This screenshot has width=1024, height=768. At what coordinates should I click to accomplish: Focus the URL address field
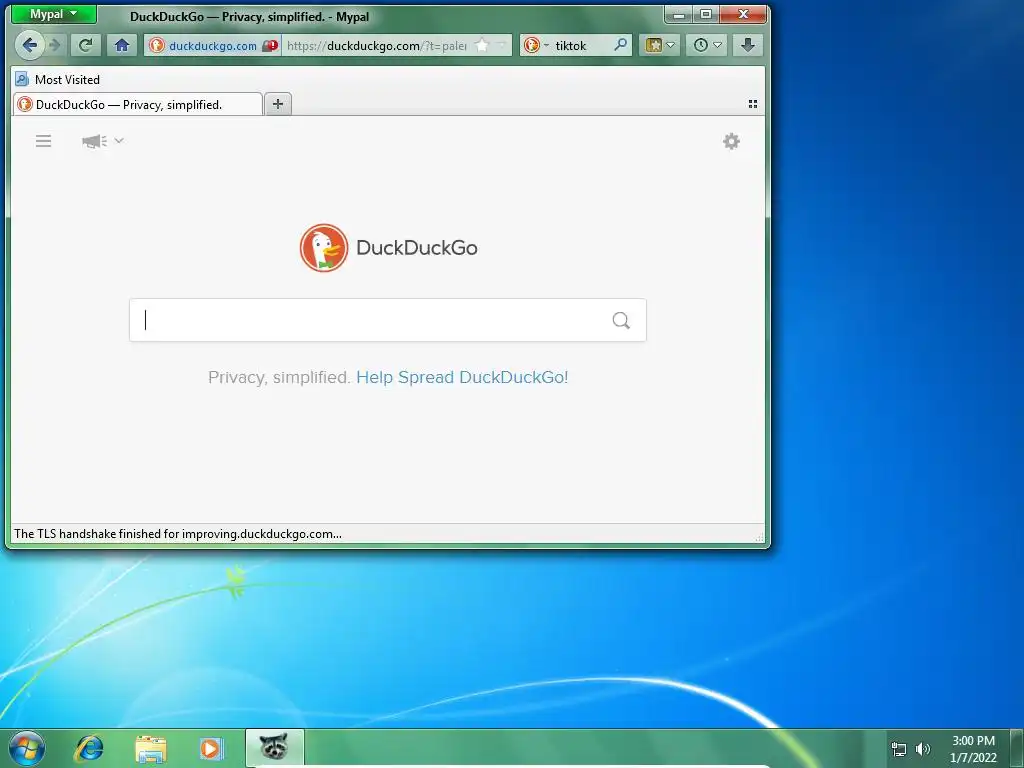(x=377, y=46)
